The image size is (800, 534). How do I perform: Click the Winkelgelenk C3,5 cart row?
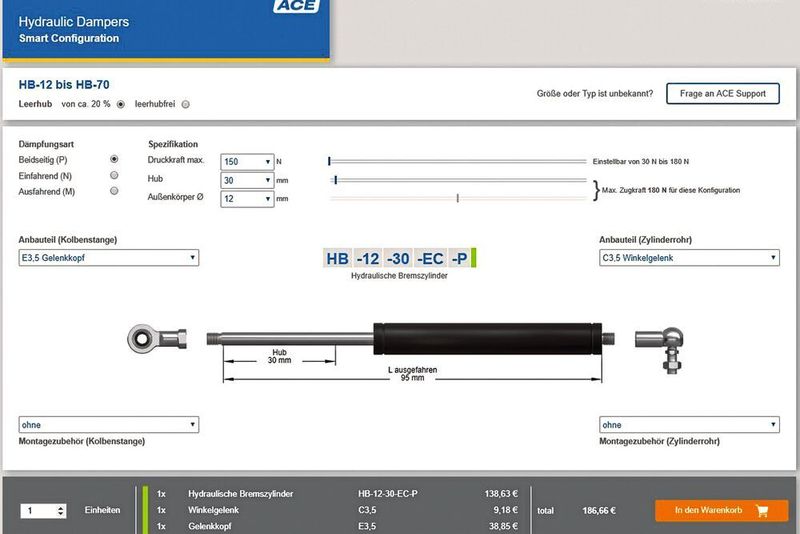tap(339, 510)
